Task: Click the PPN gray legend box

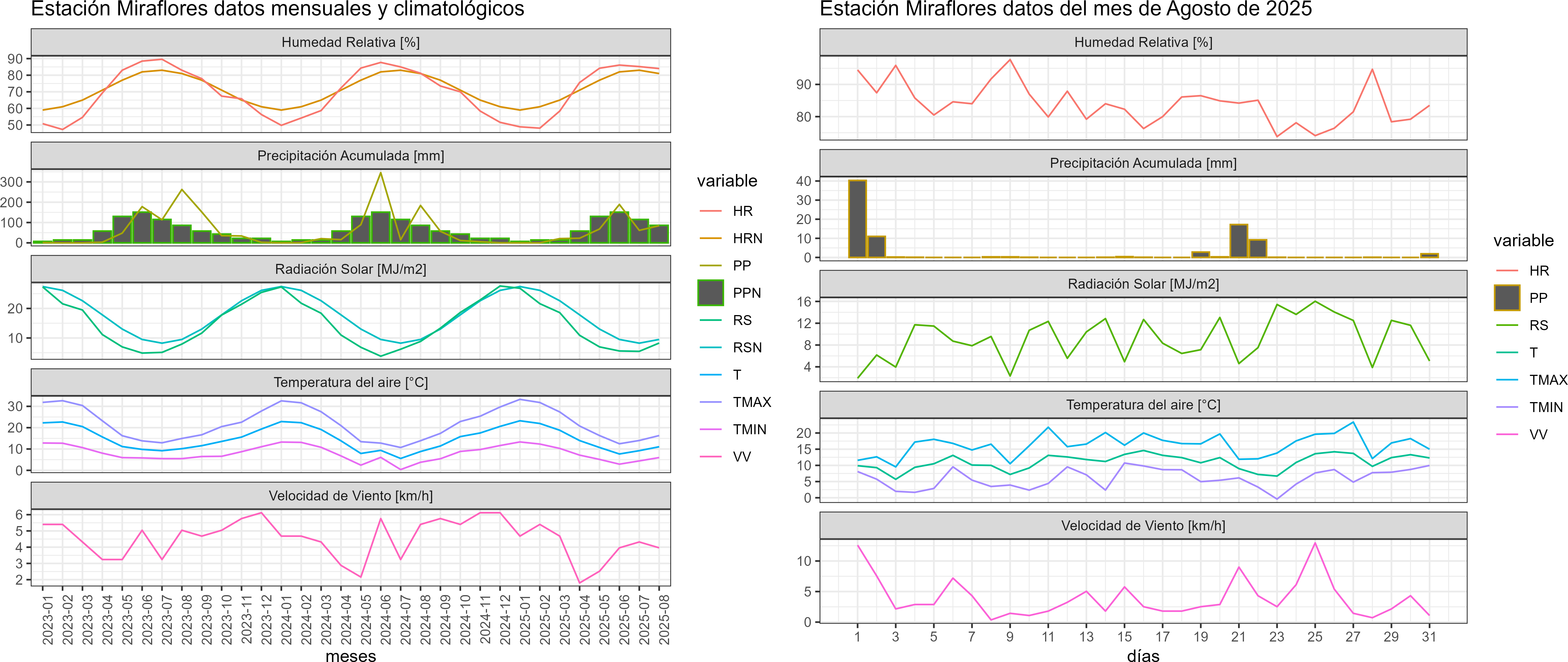Action: (x=710, y=293)
